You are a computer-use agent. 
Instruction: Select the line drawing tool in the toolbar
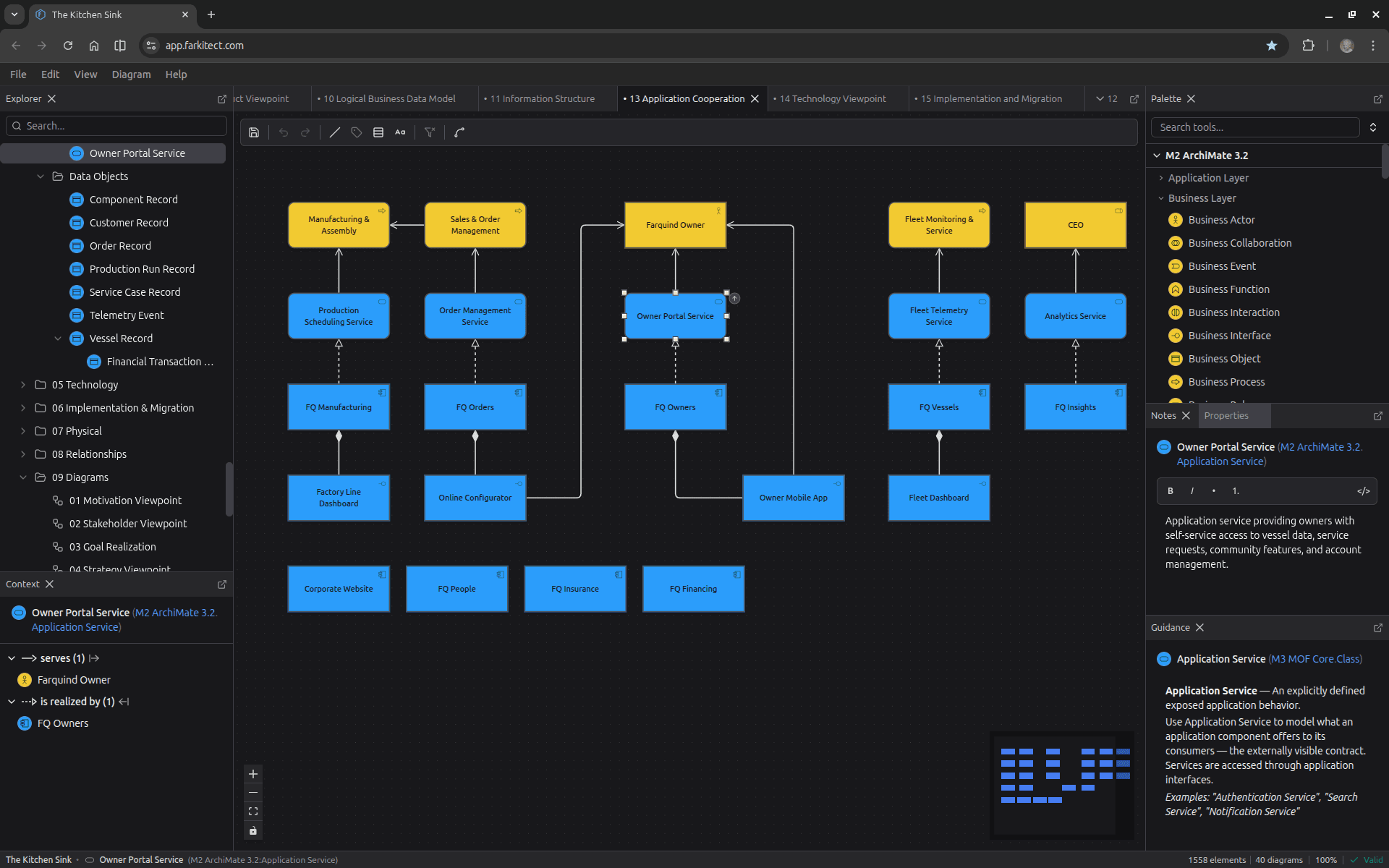[335, 132]
